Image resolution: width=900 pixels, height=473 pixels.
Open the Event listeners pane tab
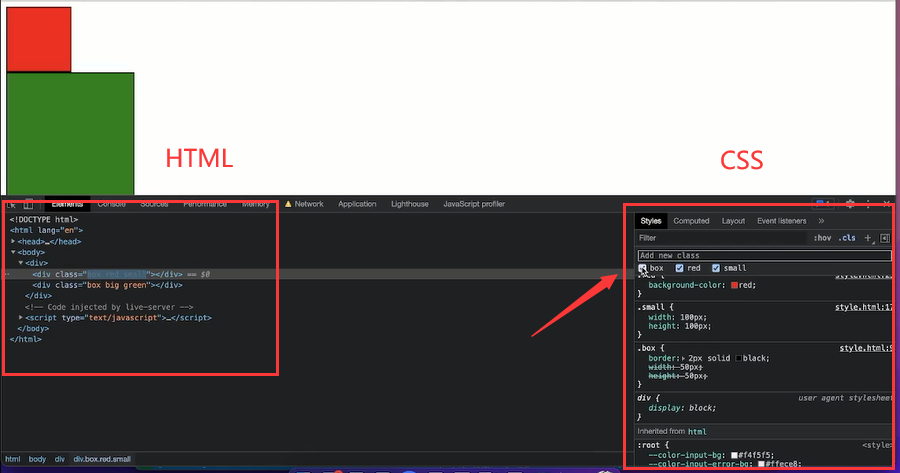(782, 221)
